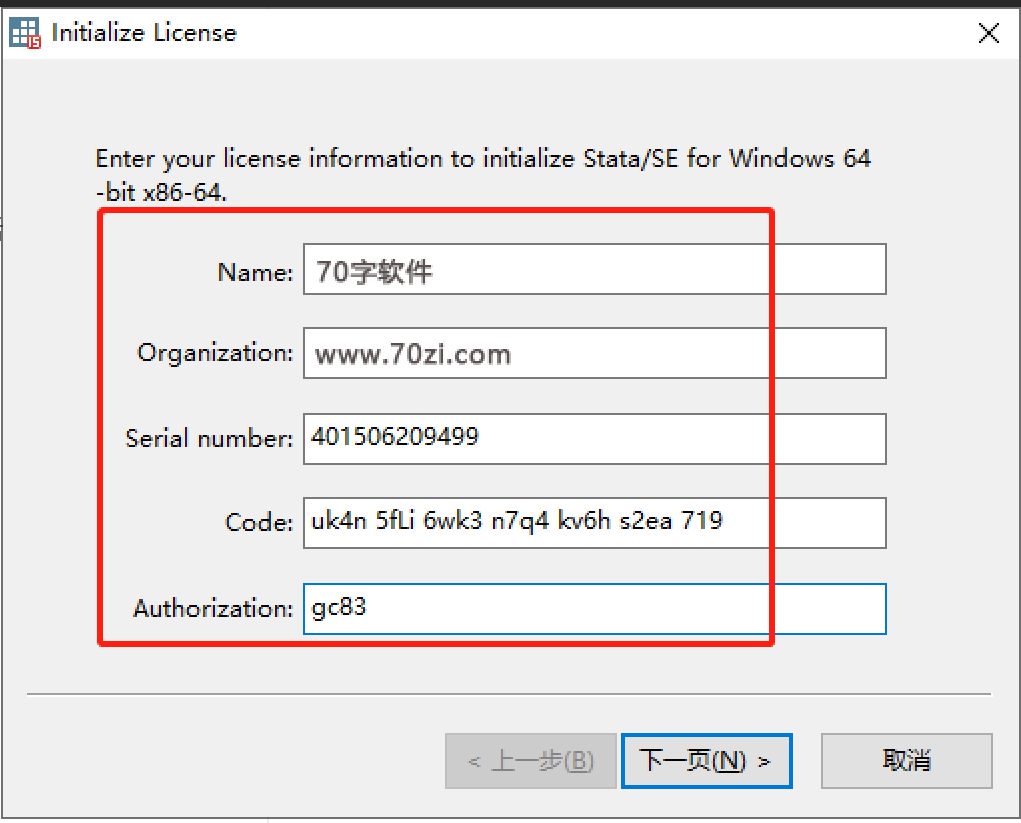Cancel setup using the 取消 button
Screen dimensions: 1021x823
tap(906, 761)
